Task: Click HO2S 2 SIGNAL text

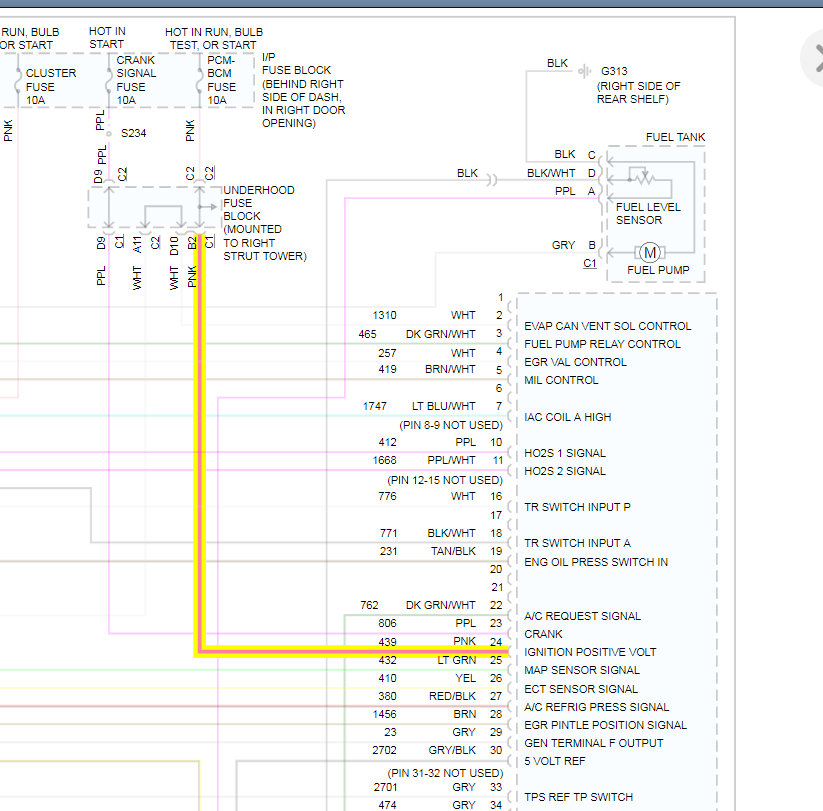Action: (x=565, y=471)
